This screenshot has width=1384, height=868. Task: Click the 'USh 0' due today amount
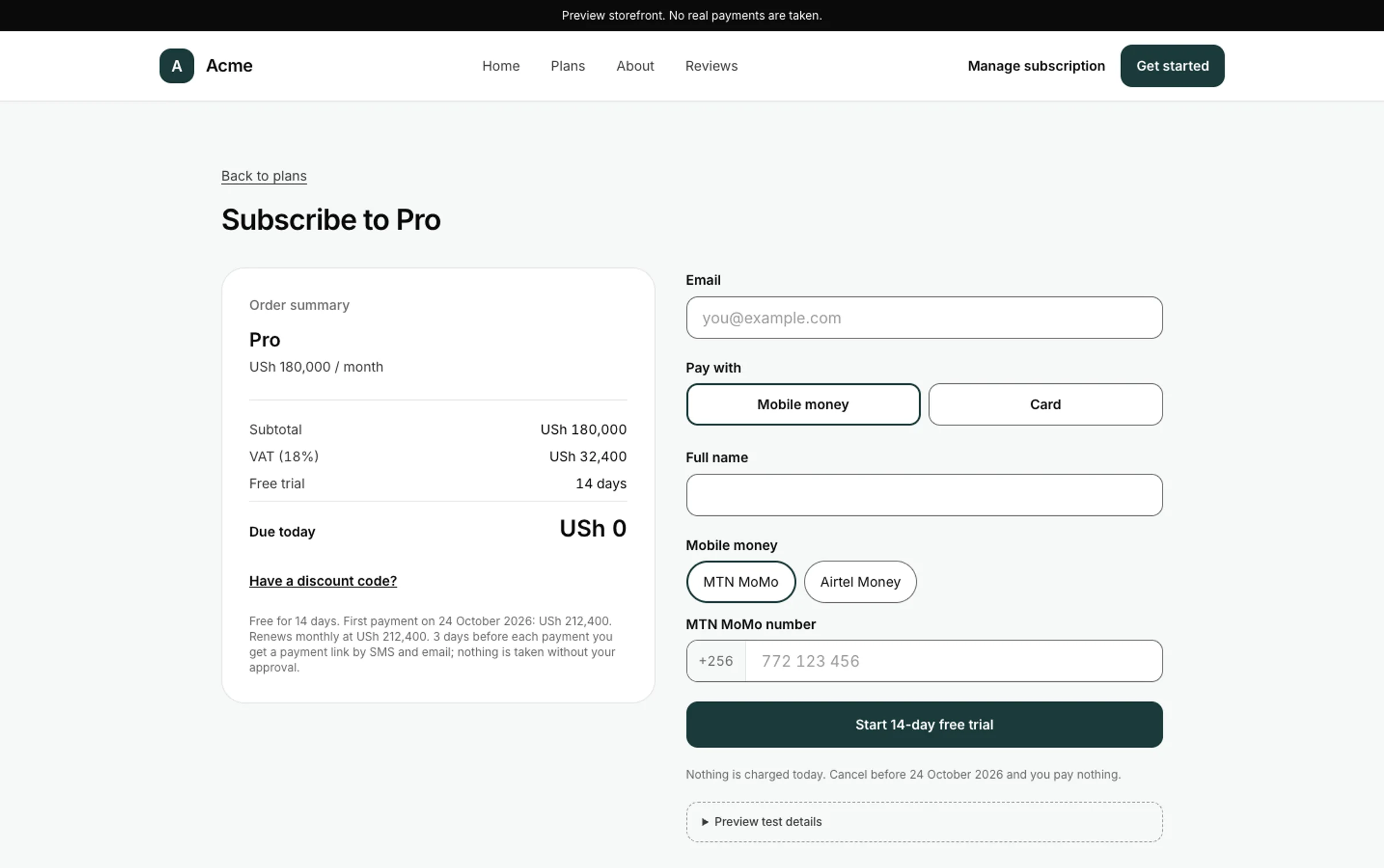click(593, 529)
